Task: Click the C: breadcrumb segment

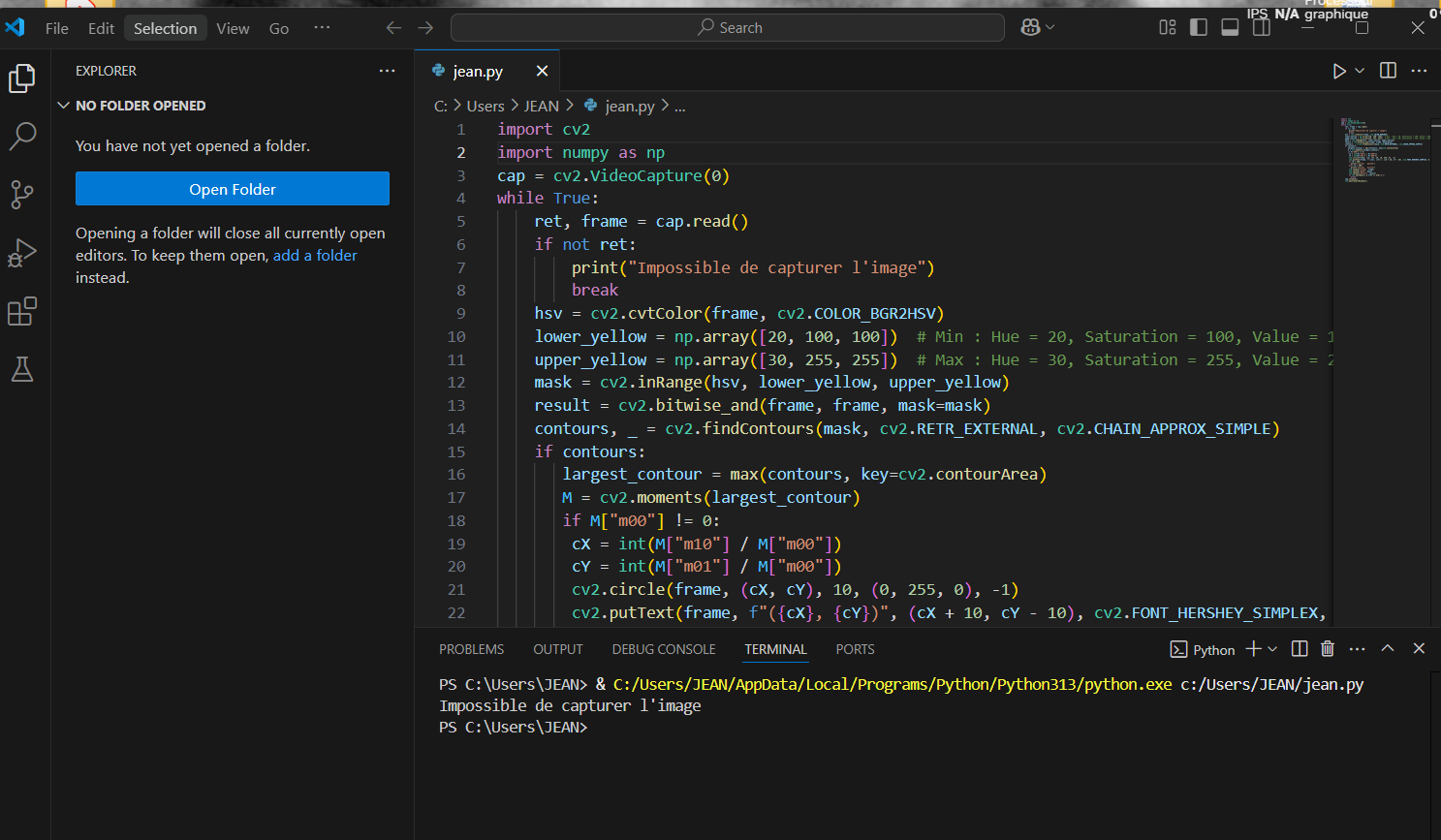Action: coord(441,107)
